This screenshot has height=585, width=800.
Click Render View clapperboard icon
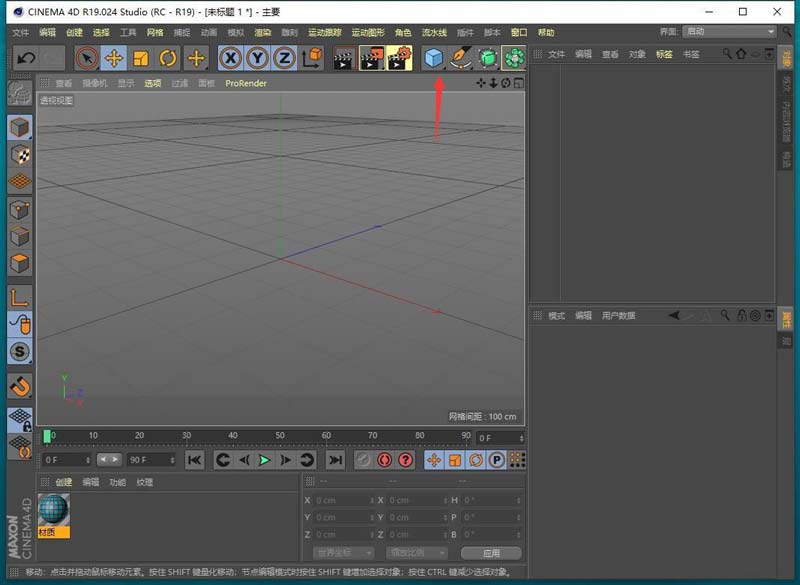click(345, 58)
